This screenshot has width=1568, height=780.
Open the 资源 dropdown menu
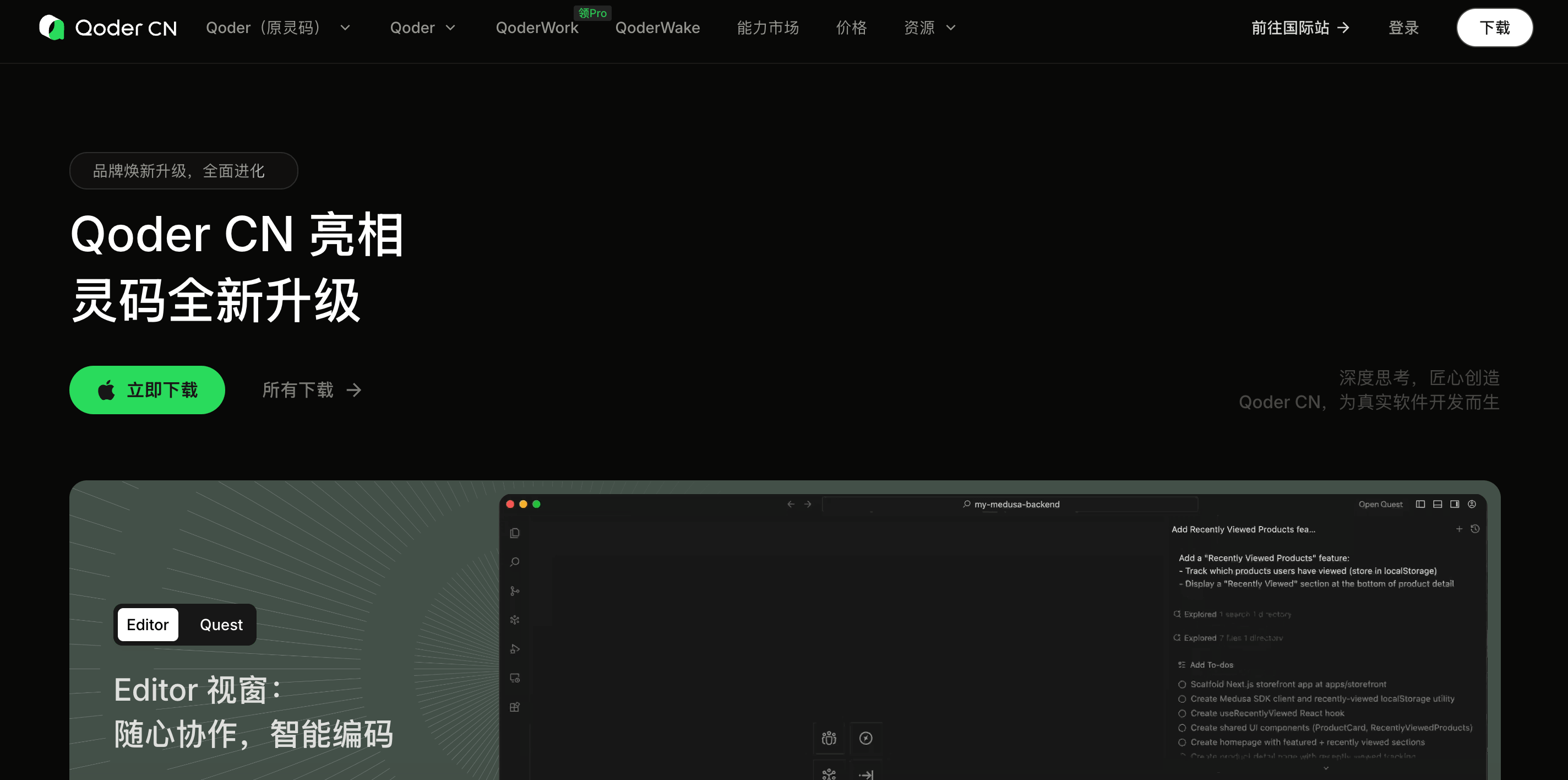coord(929,28)
